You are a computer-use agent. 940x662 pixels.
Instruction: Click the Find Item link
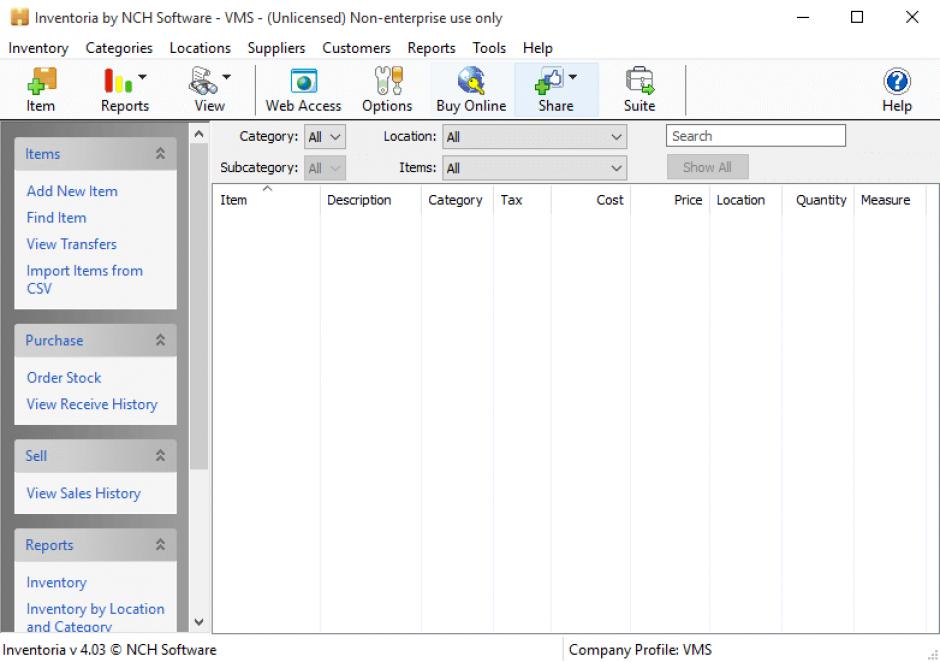pos(56,218)
